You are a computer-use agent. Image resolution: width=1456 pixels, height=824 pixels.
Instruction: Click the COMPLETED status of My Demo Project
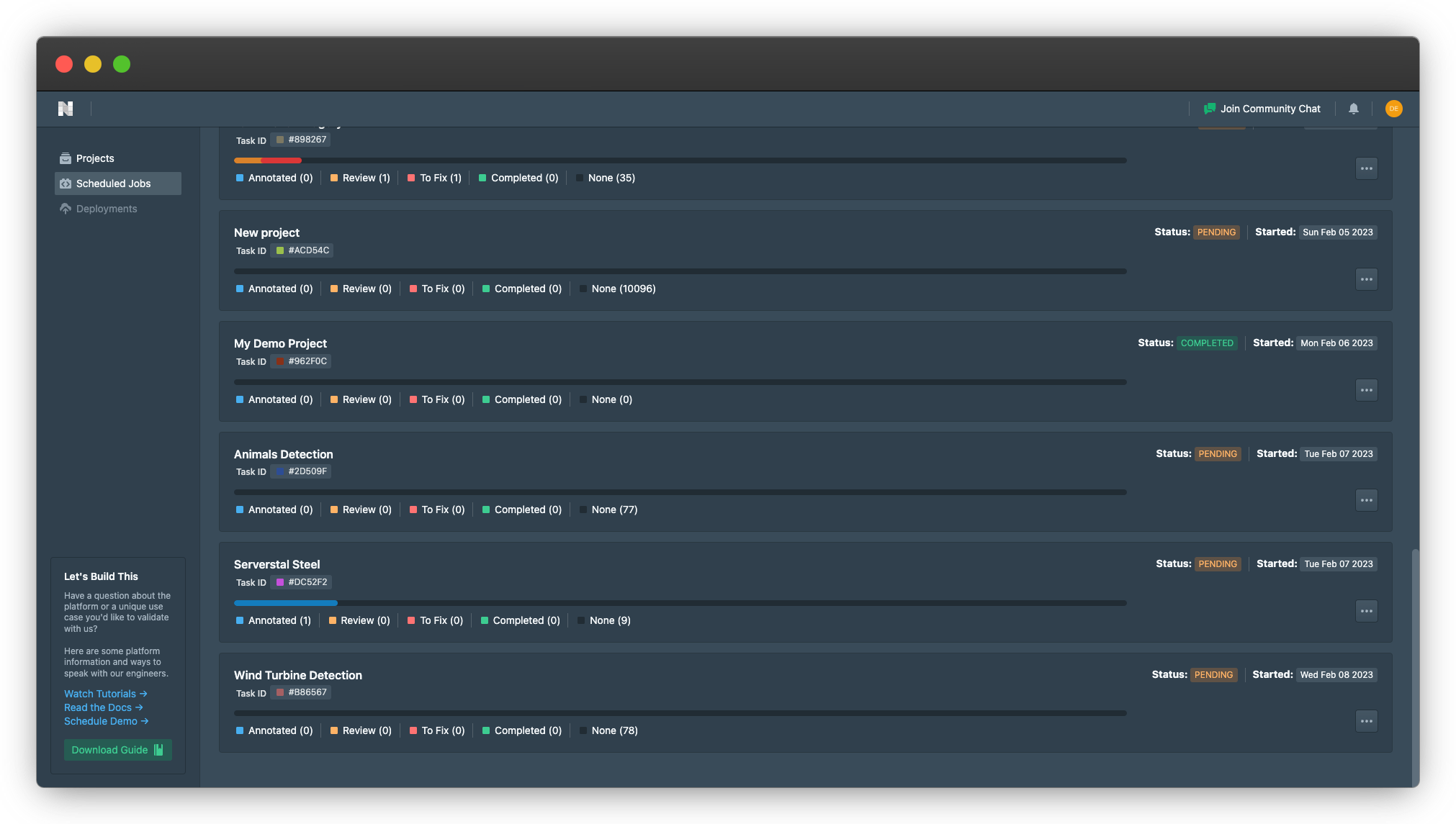click(x=1207, y=343)
